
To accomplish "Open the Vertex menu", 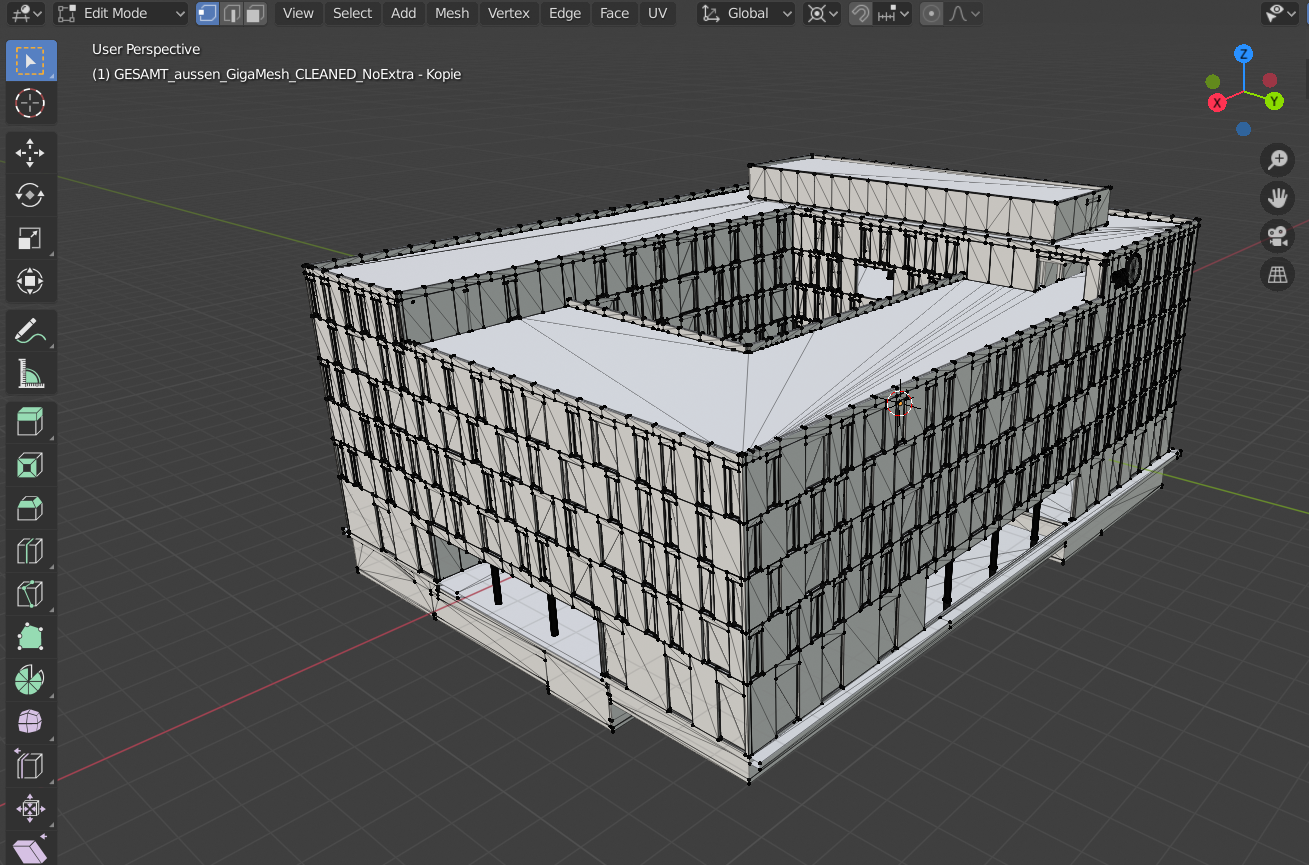I will coord(509,13).
